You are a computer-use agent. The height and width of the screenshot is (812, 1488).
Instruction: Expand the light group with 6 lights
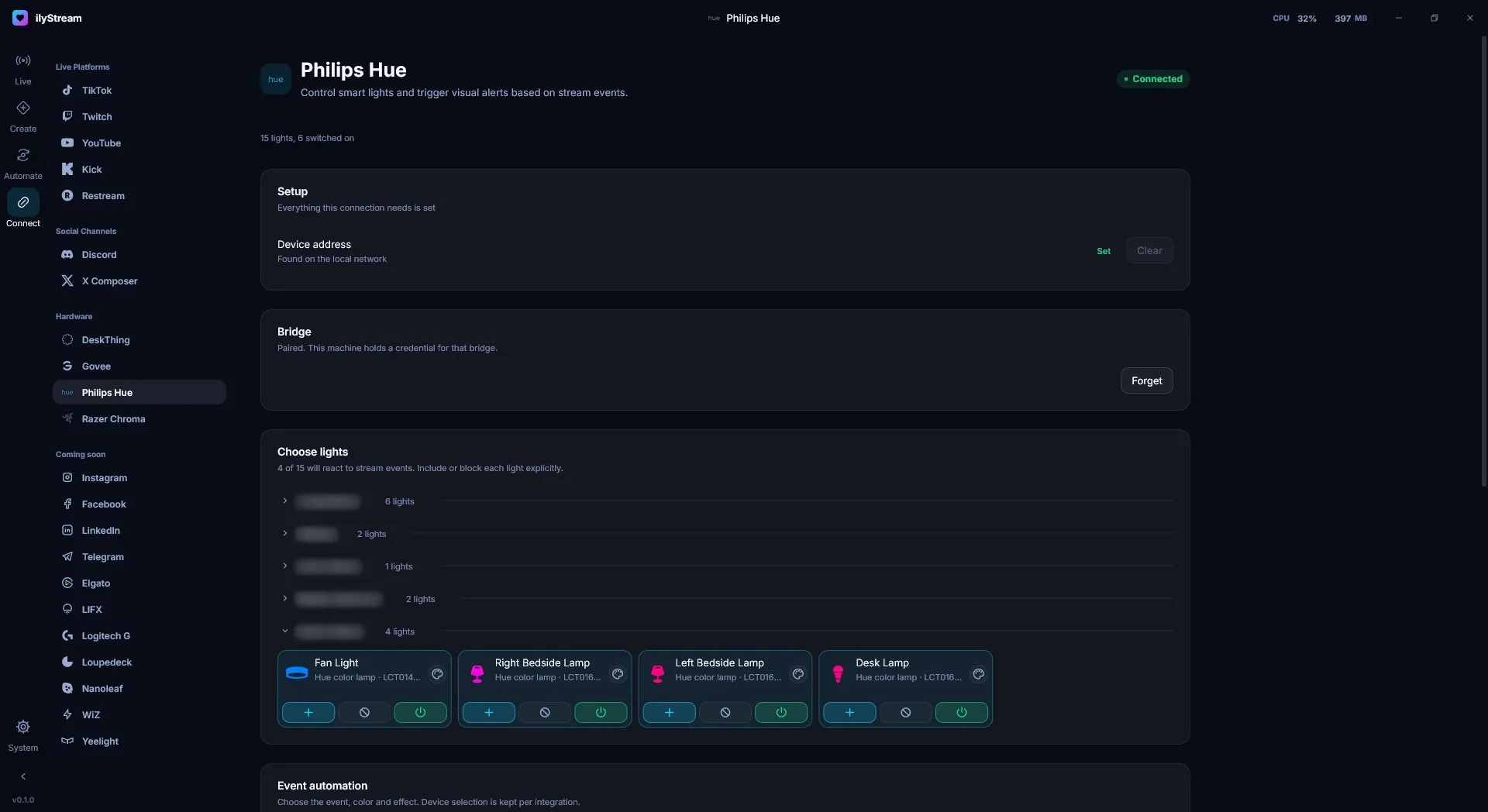285,501
